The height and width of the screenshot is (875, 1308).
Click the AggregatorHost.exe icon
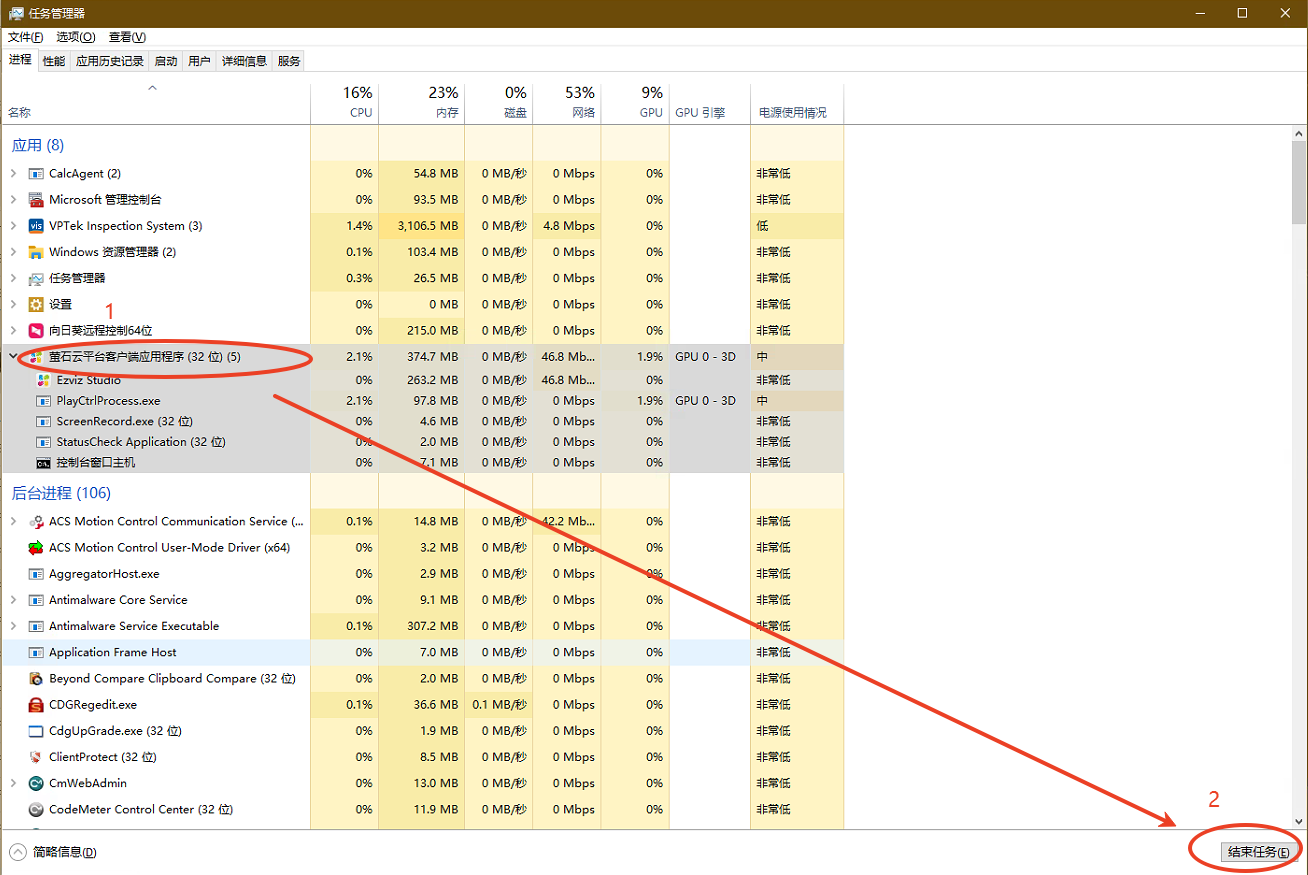coord(36,574)
